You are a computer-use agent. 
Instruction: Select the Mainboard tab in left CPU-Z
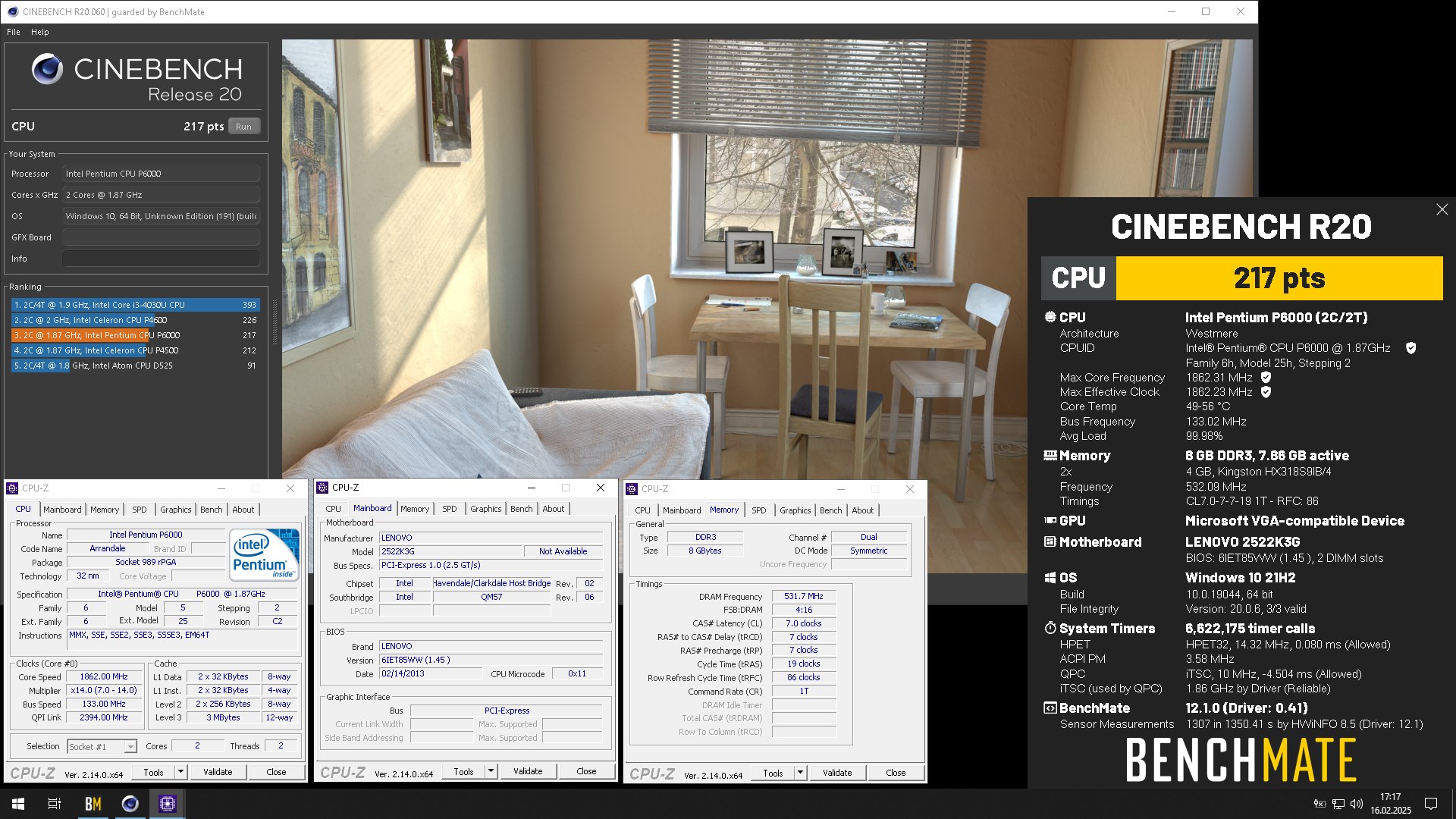[x=62, y=510]
